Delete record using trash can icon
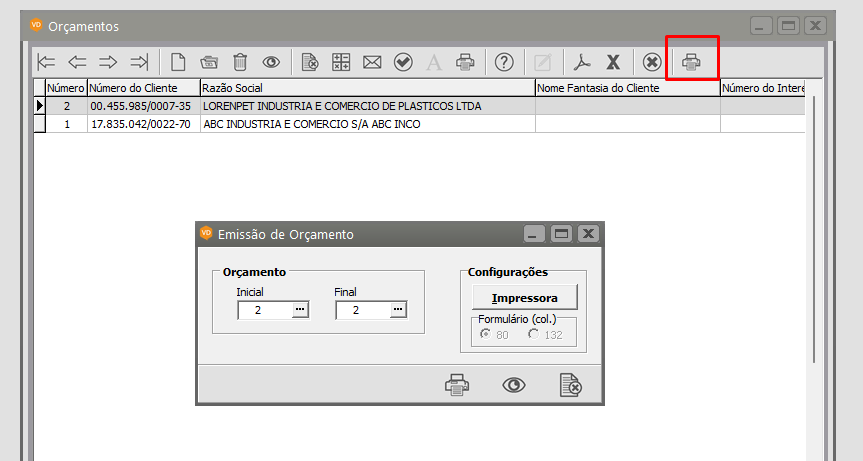The image size is (863, 461). [240, 62]
